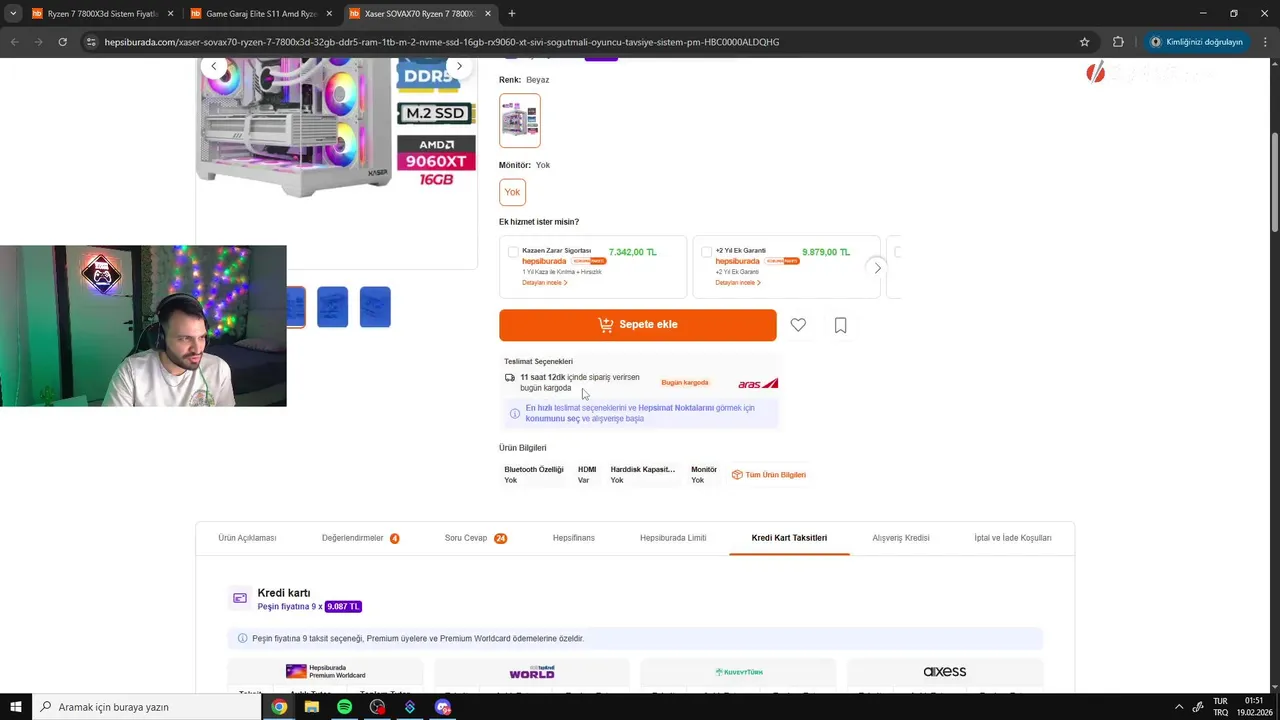
Task: Open the Windows Start menu
Action: 15,707
